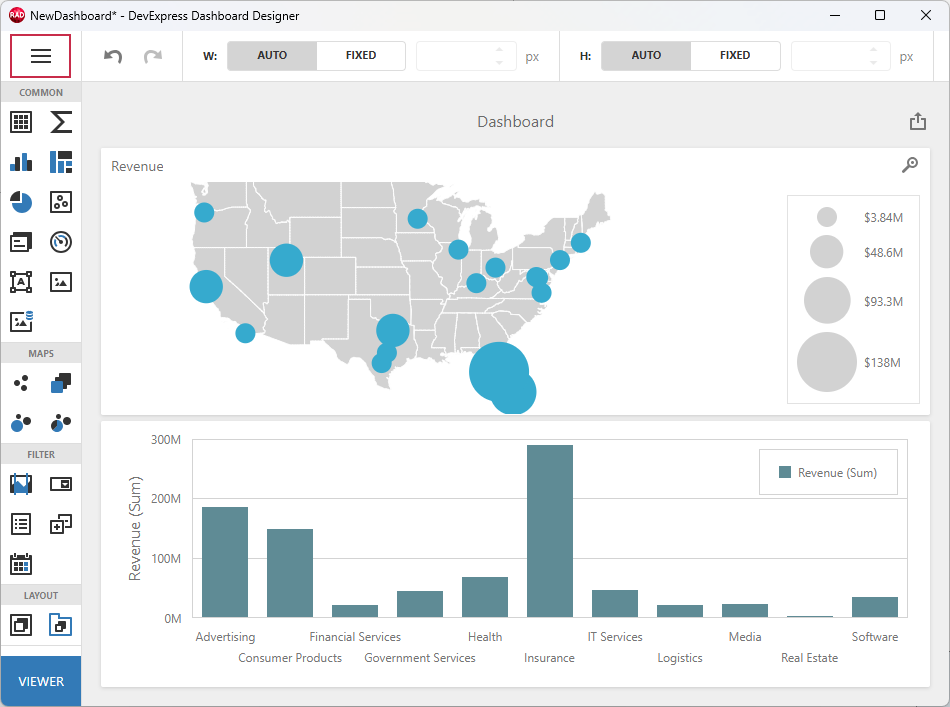The height and width of the screenshot is (707, 950).
Task: Select the Chart tool in the toolbox
Action: pos(20,162)
